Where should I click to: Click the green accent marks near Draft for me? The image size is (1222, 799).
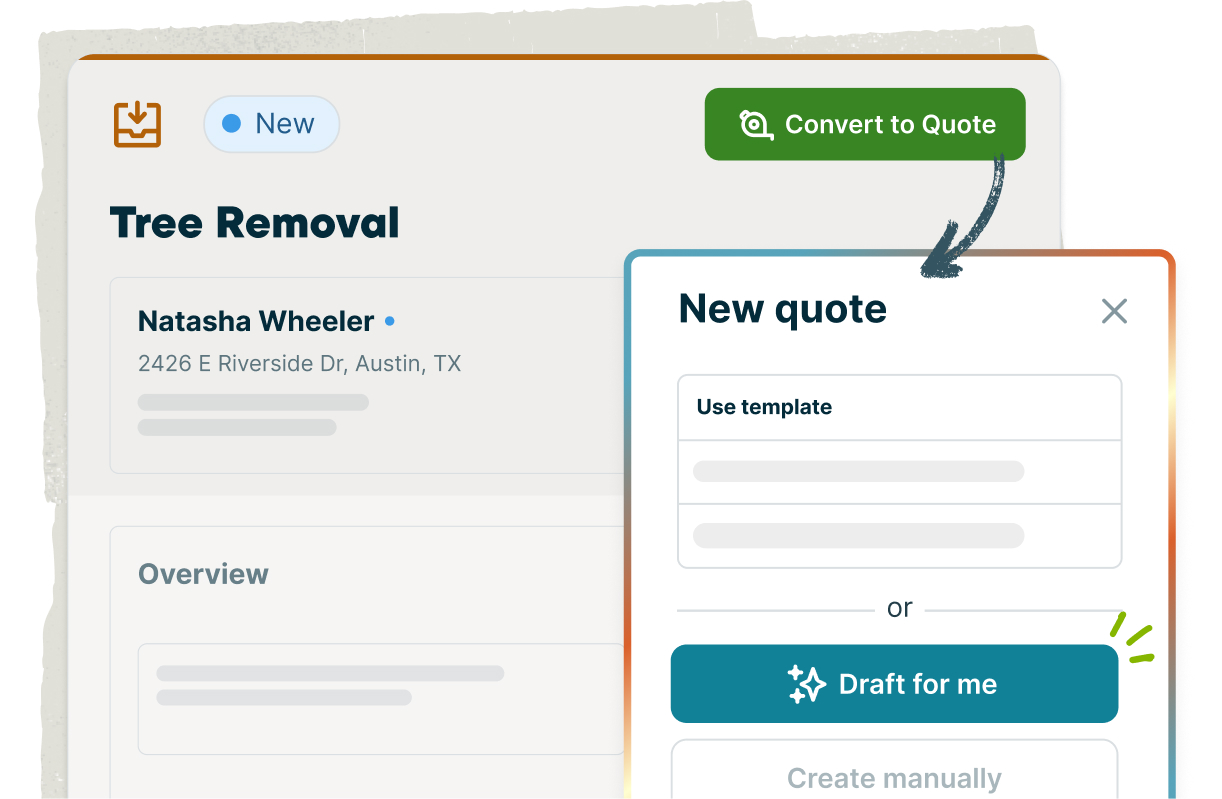1134,641
